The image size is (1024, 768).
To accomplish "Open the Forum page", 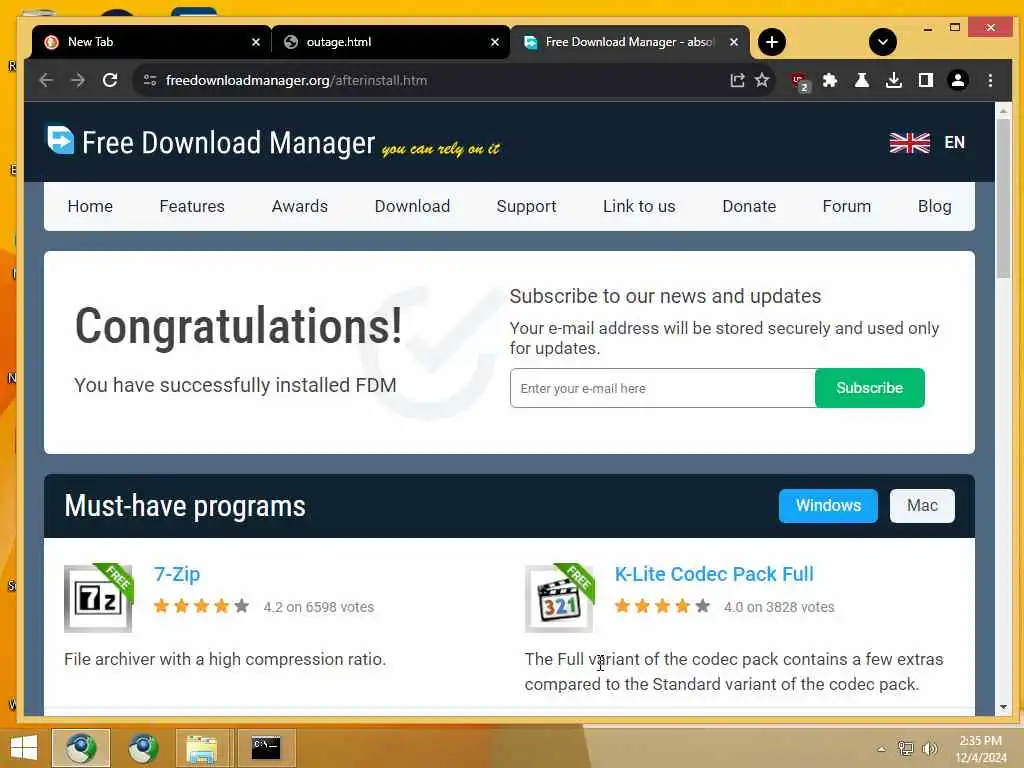I will [x=847, y=206].
